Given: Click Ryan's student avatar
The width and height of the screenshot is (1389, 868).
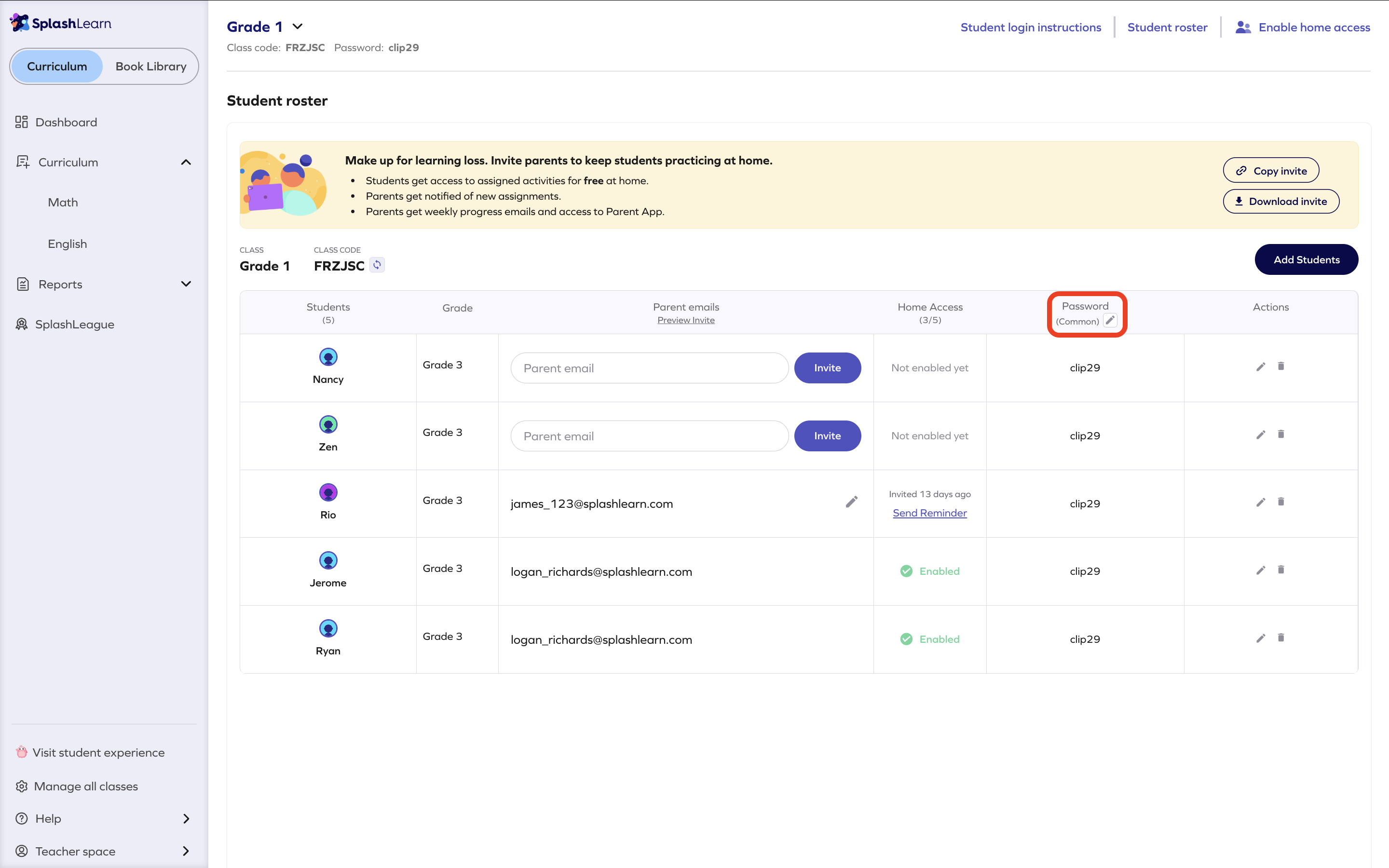Looking at the screenshot, I should click(328, 629).
